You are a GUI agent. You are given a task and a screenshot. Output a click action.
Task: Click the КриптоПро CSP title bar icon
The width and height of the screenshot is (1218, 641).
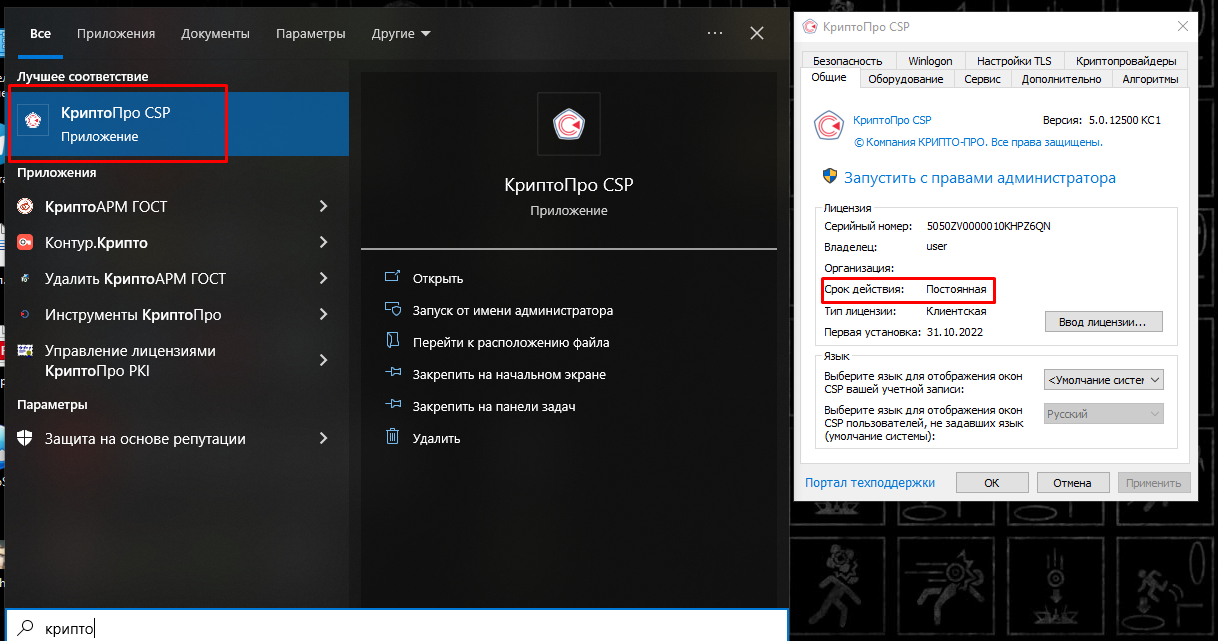pyautogui.click(x=808, y=26)
